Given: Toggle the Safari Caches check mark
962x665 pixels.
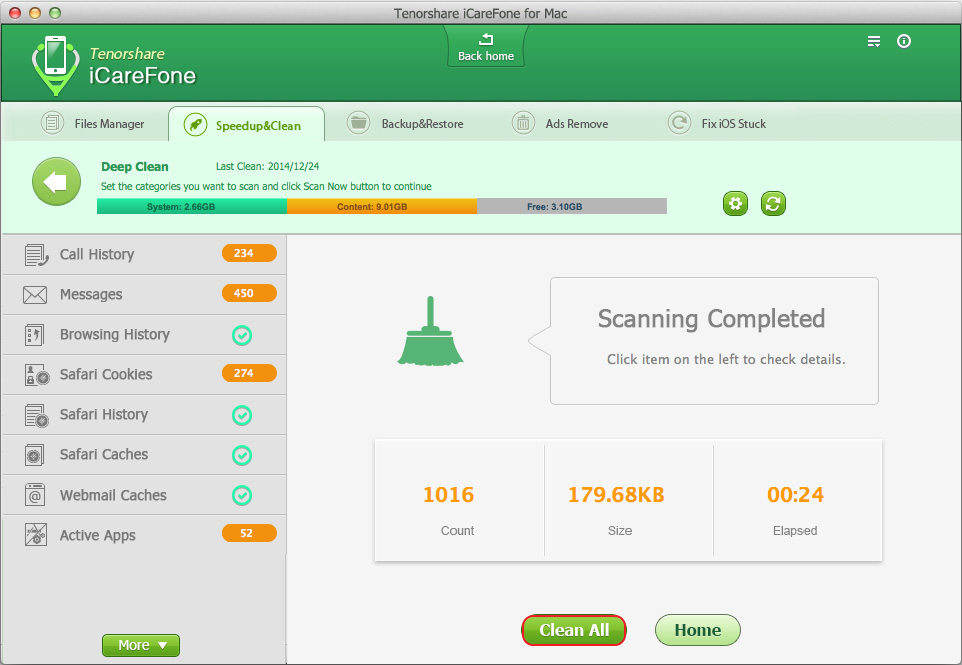Looking at the screenshot, I should (242, 455).
